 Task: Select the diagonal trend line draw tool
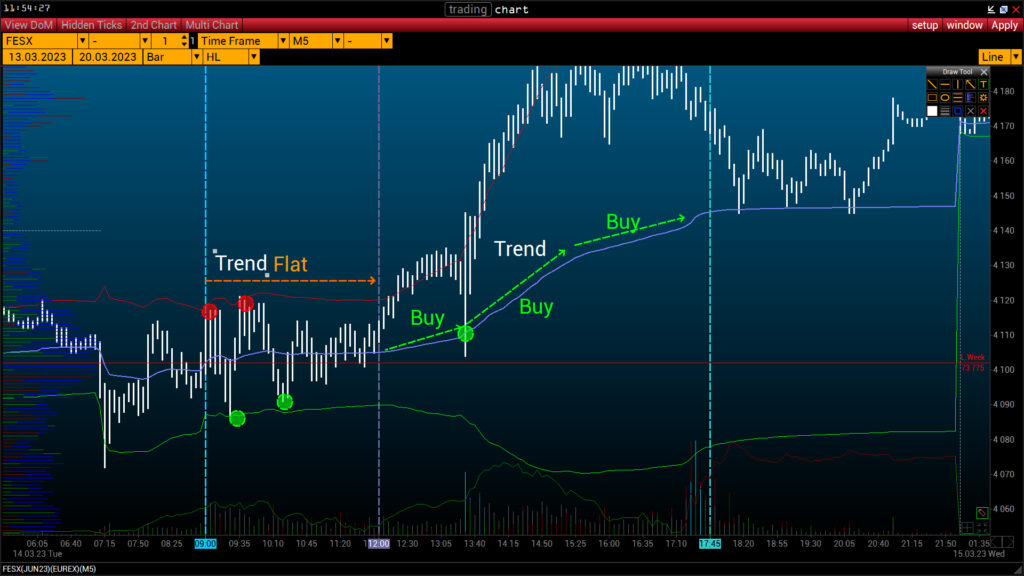(932, 84)
